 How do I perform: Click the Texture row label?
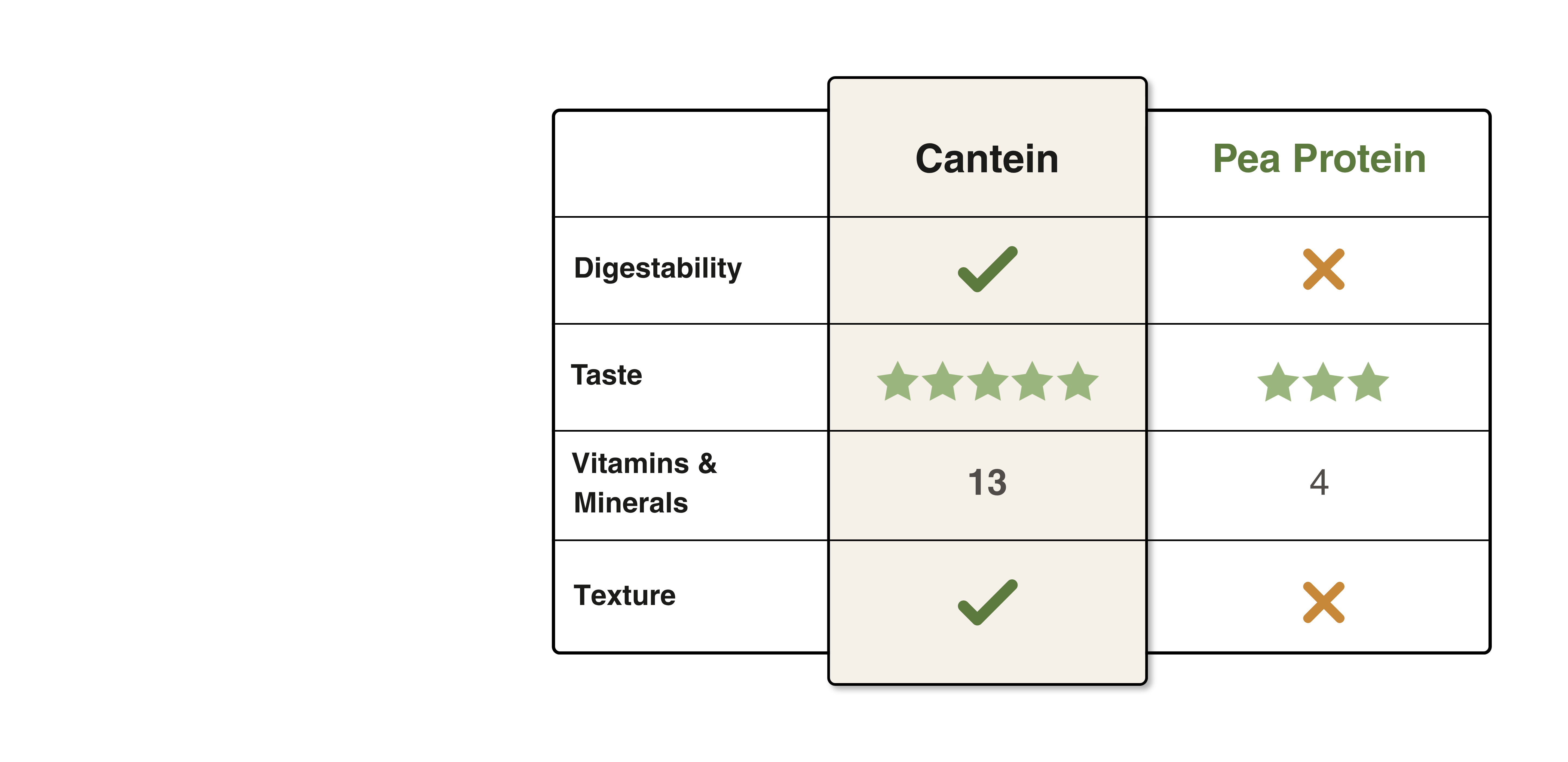pyautogui.click(x=624, y=595)
